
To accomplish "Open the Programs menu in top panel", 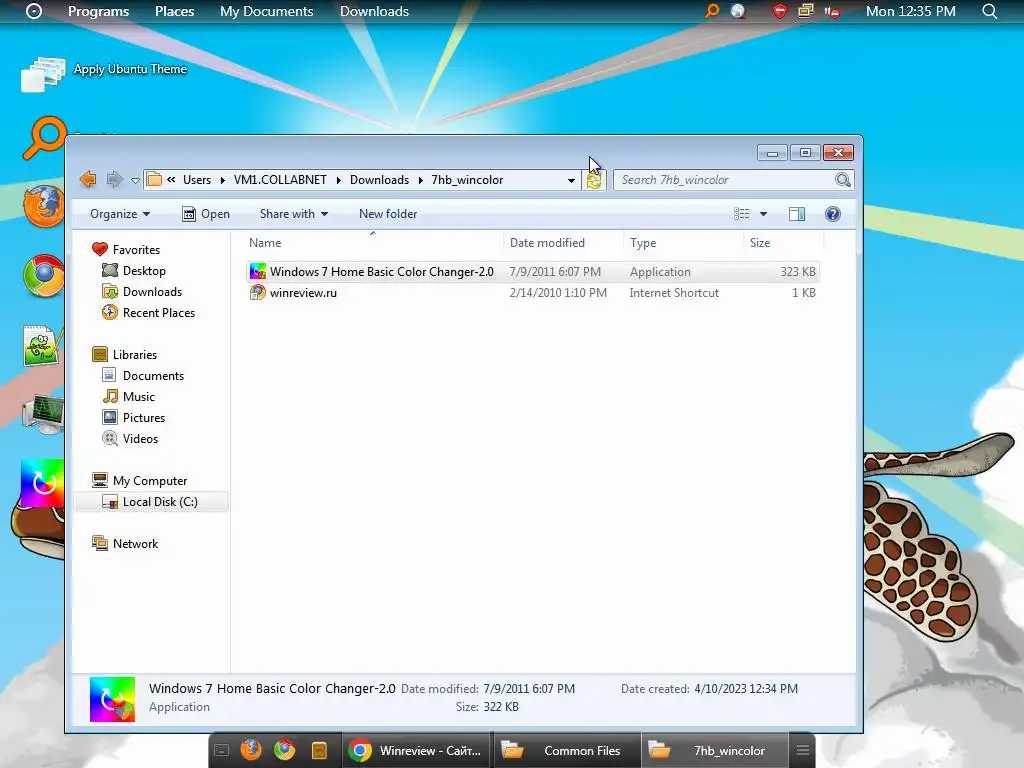I will click(99, 11).
